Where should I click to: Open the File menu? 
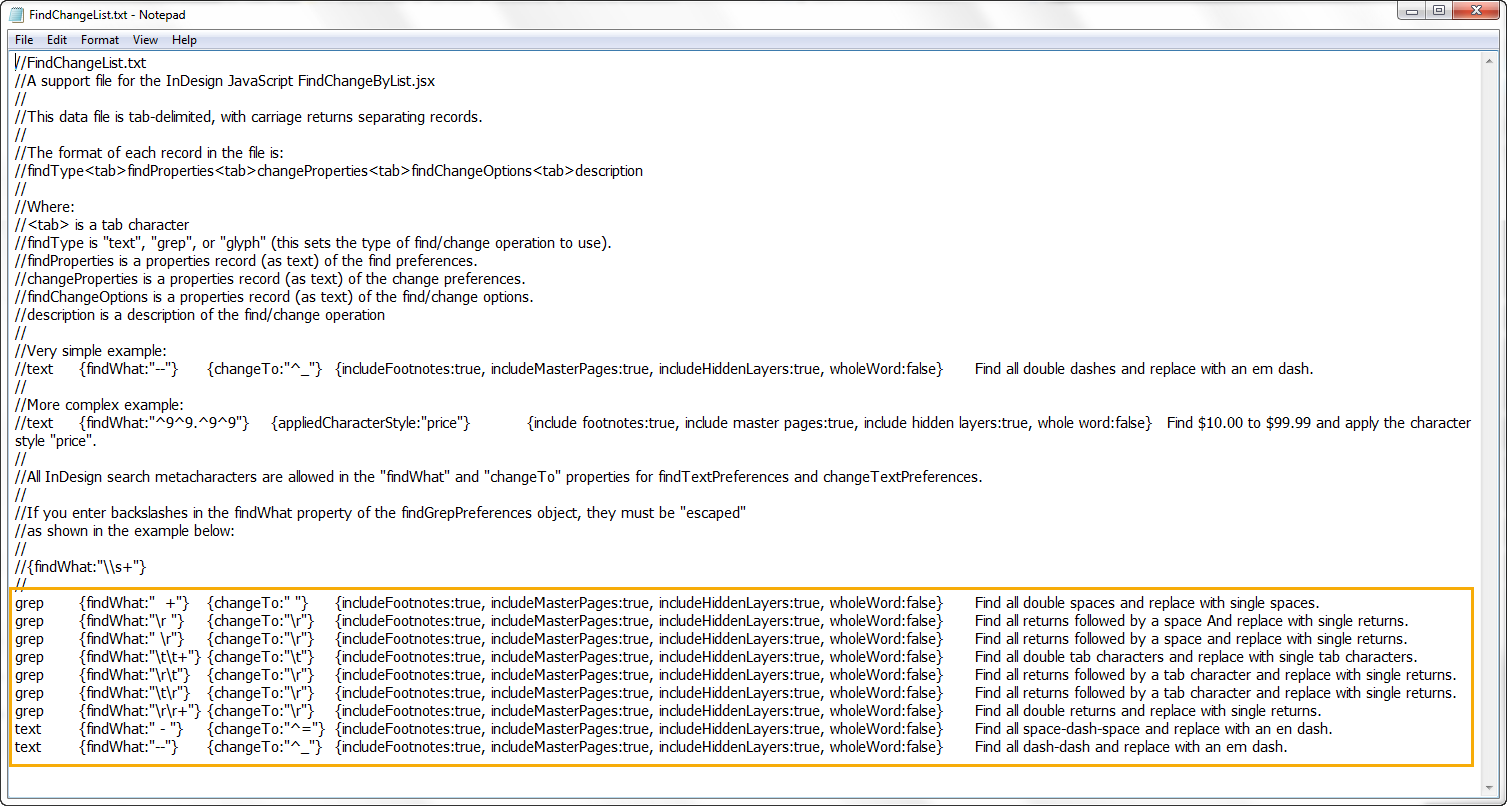click(24, 40)
